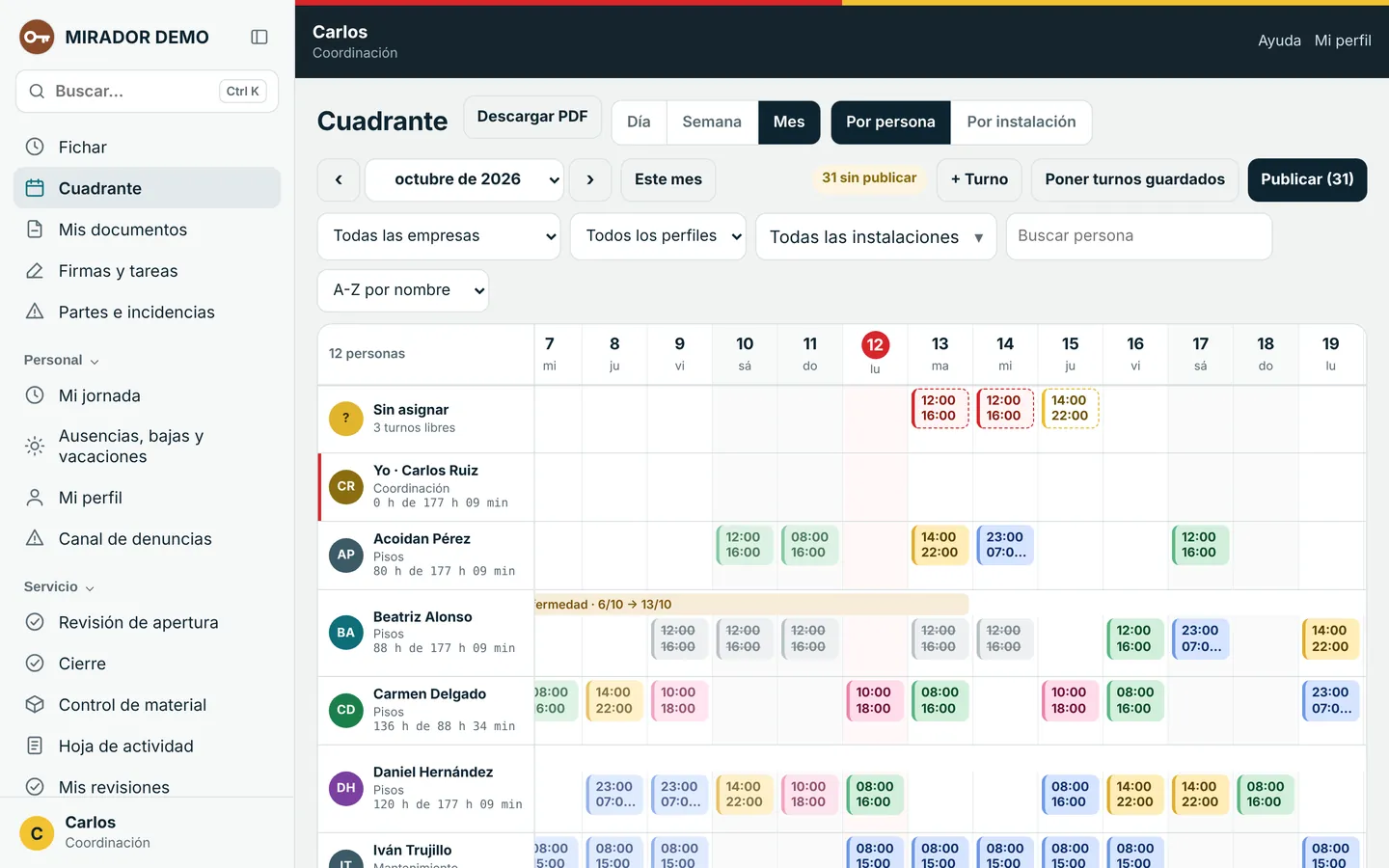The width and height of the screenshot is (1389, 868).
Task: Open Ayuda in top bar
Action: (x=1279, y=41)
